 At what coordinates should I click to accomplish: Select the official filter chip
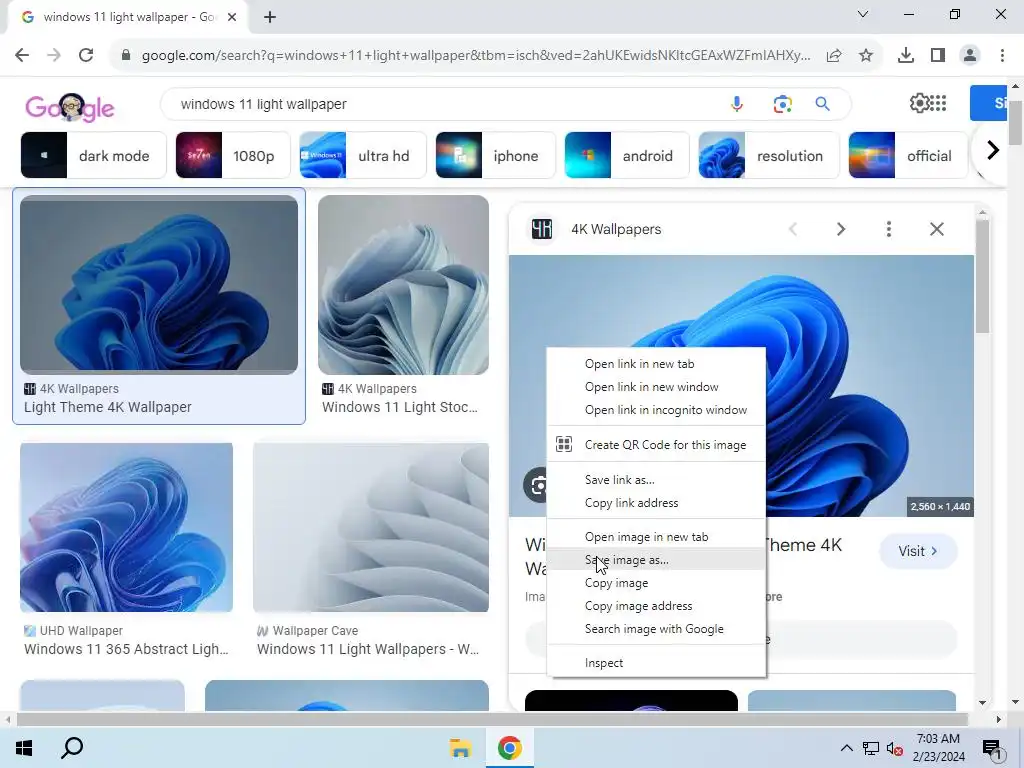pos(908,155)
